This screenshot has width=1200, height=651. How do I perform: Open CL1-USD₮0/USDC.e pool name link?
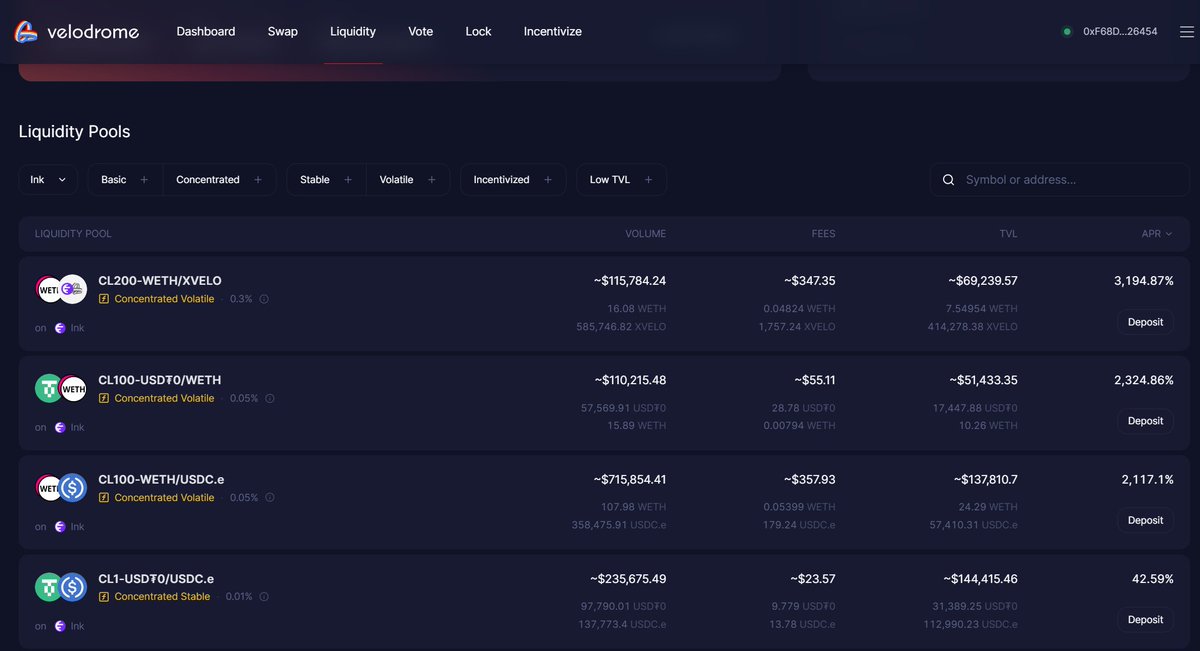(156, 579)
